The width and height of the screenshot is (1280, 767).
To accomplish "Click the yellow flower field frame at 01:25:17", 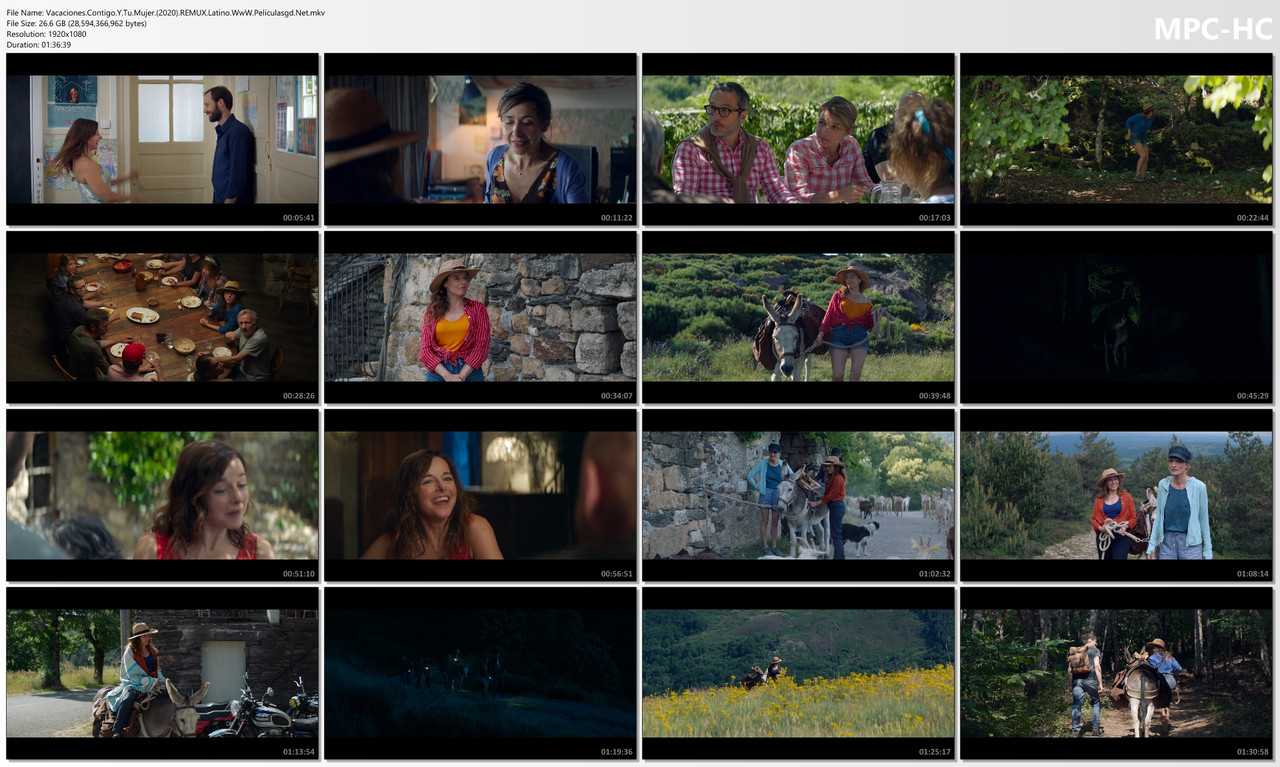I will point(798,673).
